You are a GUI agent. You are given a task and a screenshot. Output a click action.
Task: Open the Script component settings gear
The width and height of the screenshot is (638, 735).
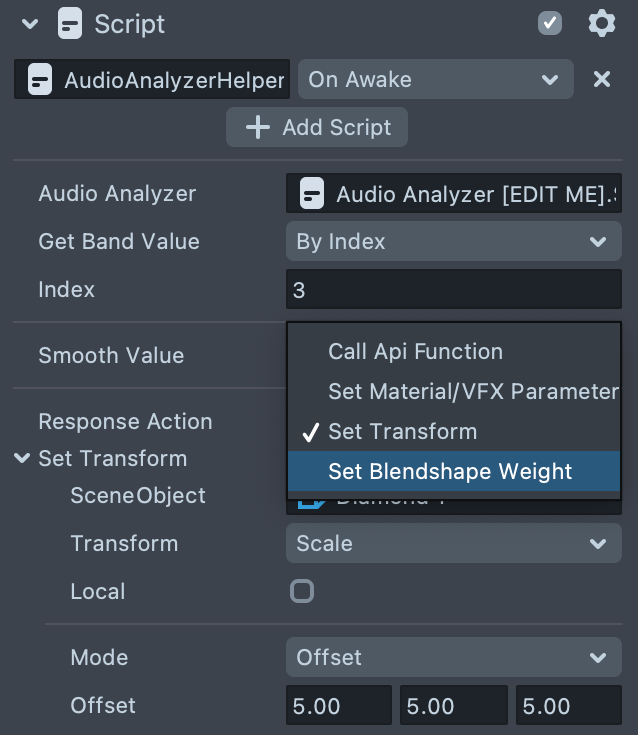601,23
